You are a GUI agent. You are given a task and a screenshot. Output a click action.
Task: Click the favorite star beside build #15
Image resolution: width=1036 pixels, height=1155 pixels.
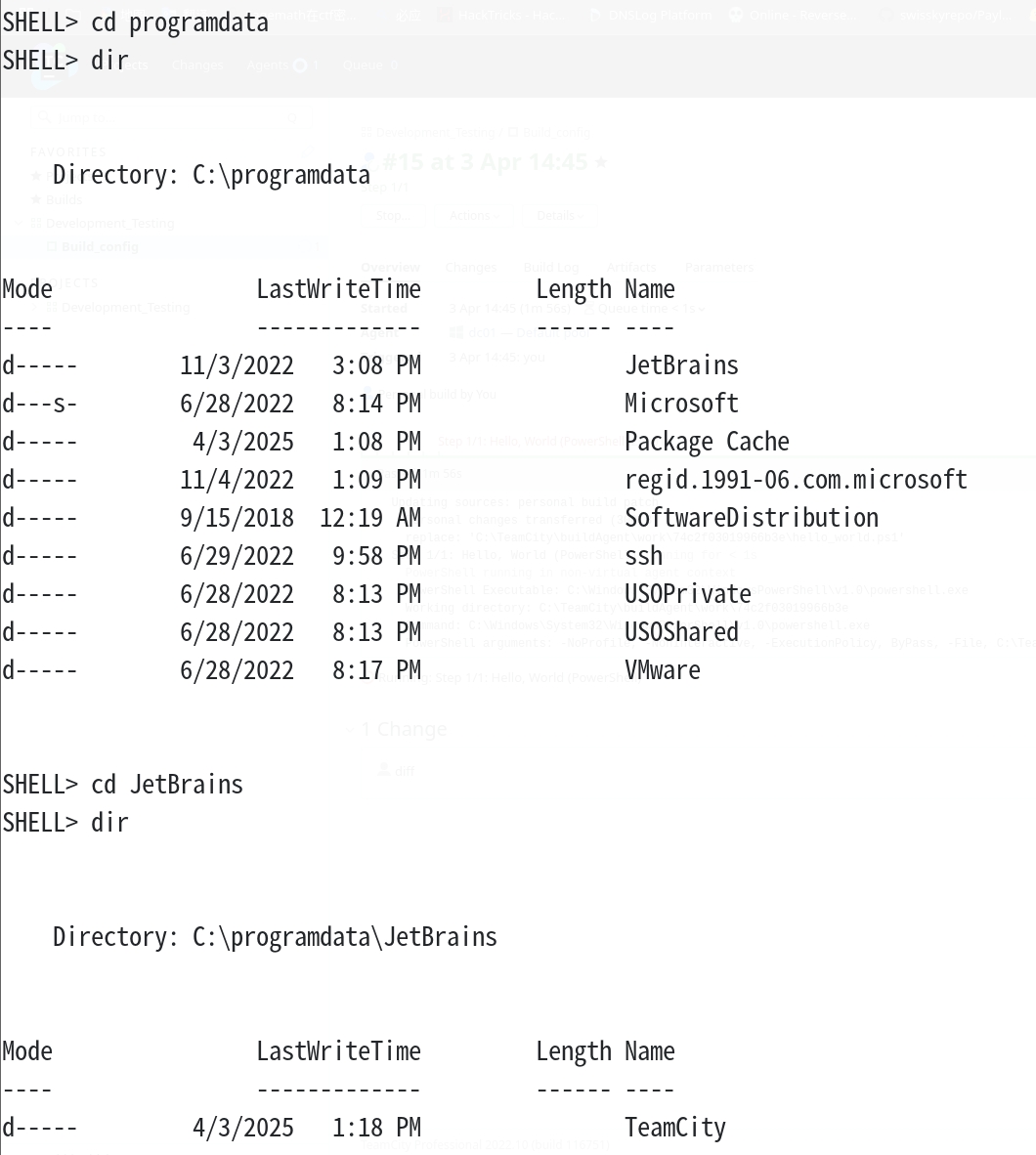point(601,161)
